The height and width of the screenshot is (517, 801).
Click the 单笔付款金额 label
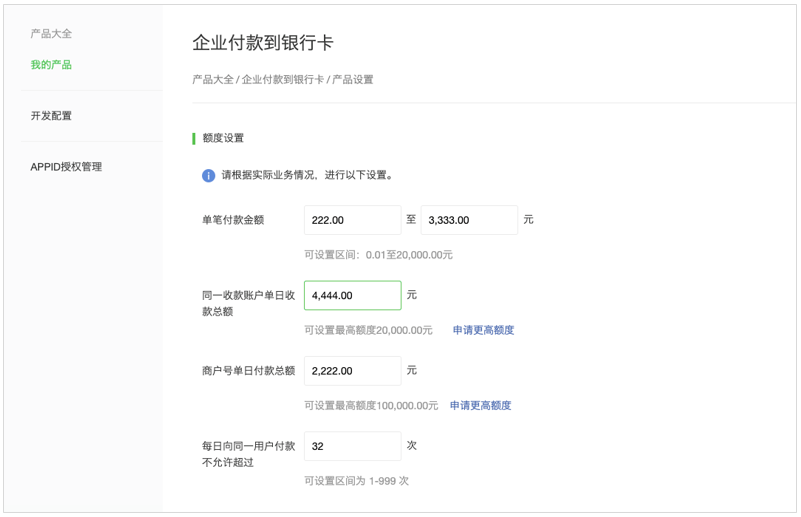(x=233, y=220)
